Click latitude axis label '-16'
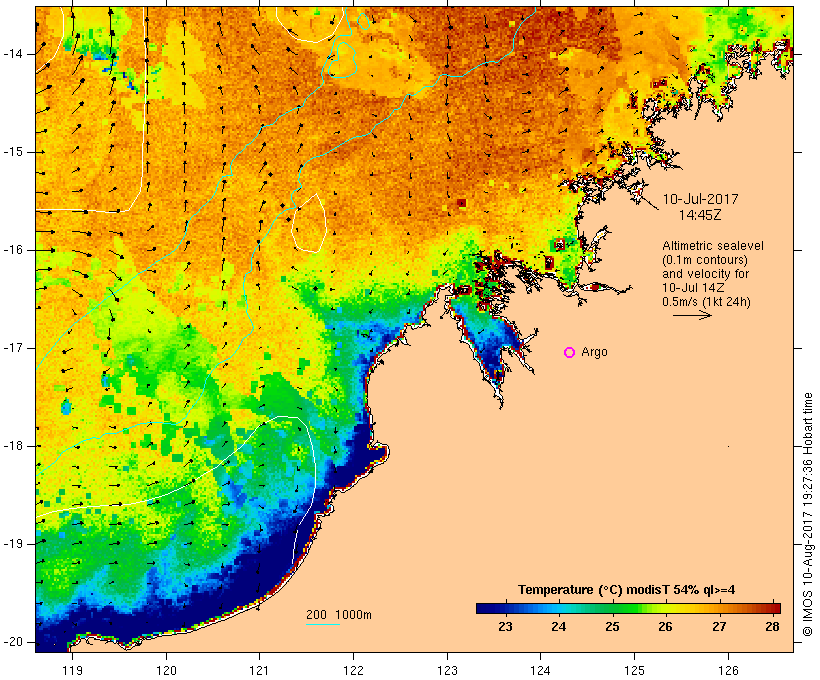The image size is (820, 680). click(x=13, y=250)
